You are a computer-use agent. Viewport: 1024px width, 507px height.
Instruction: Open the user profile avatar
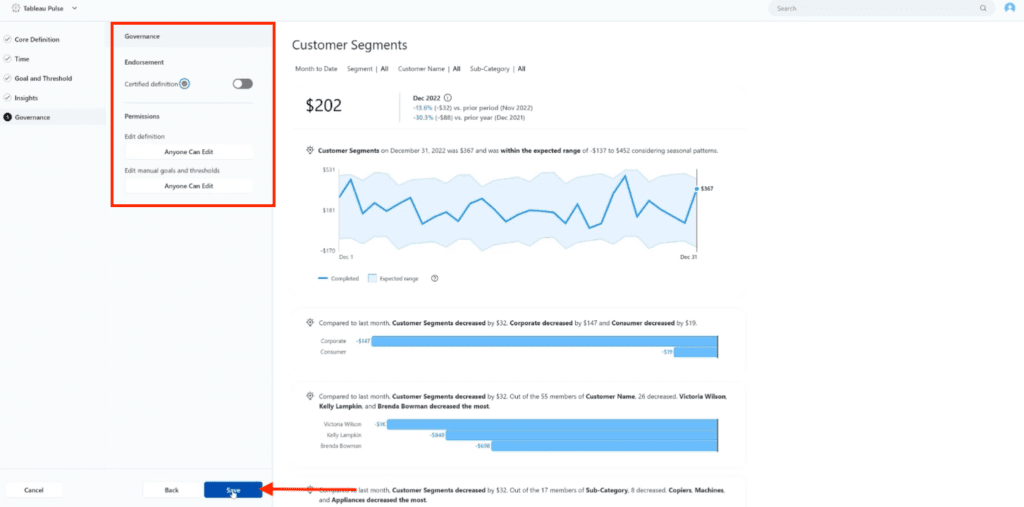1010,8
